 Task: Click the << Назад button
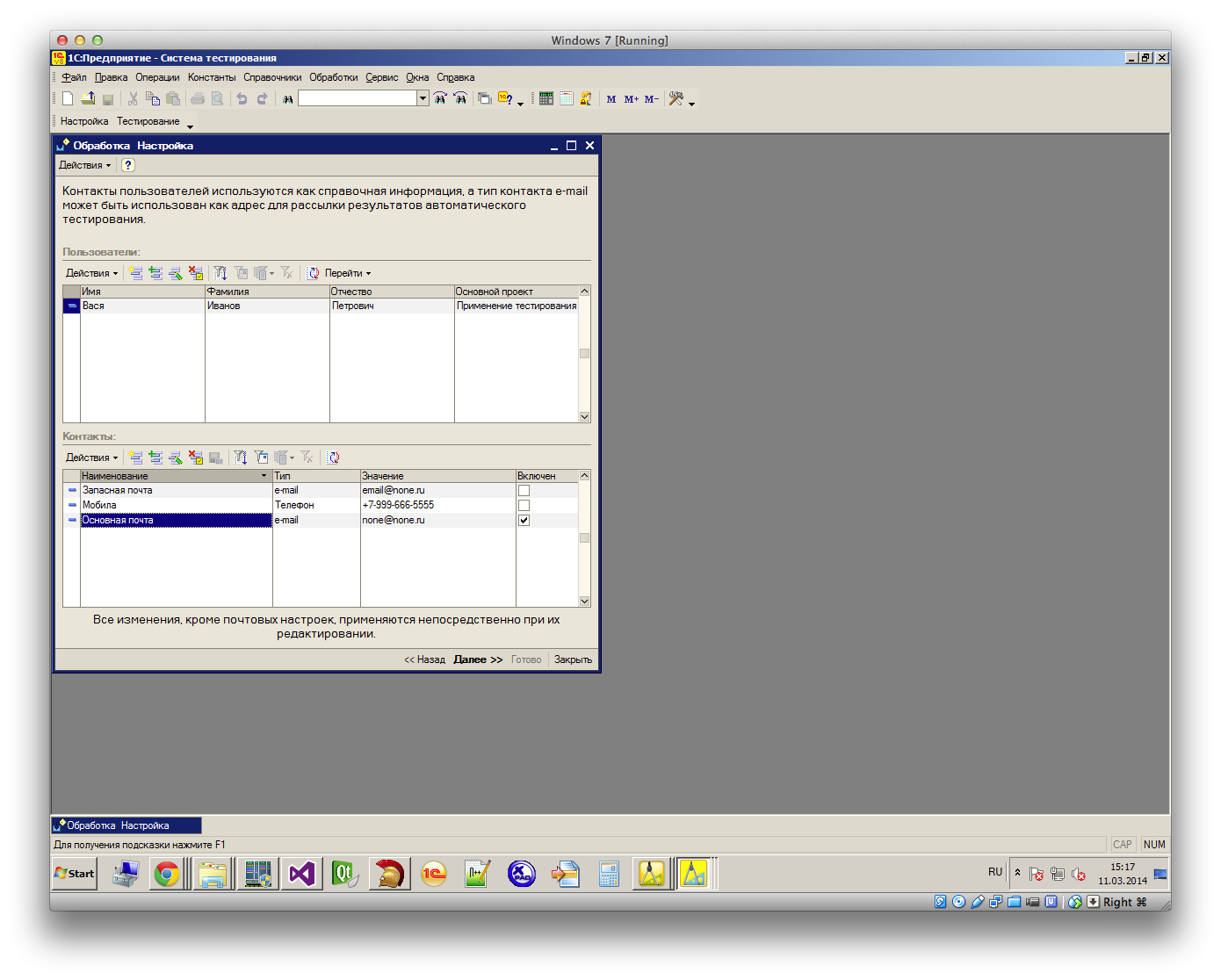tap(424, 659)
